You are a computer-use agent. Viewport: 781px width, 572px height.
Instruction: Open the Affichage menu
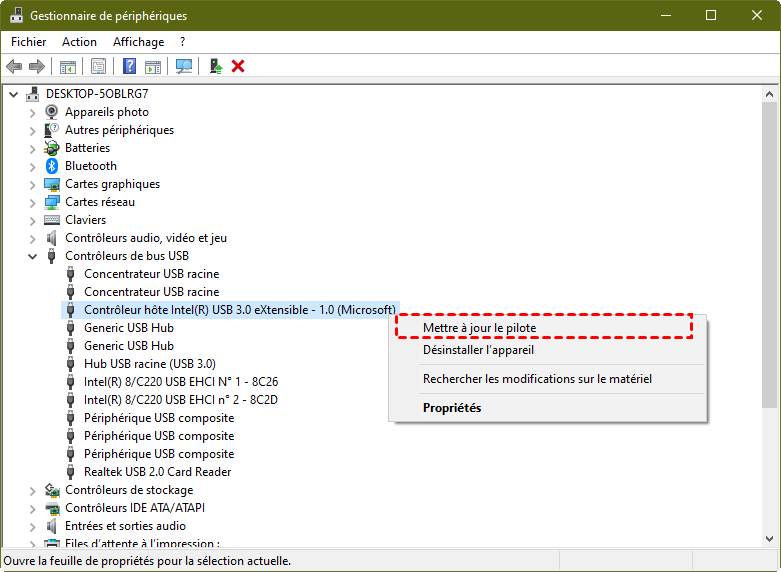(138, 42)
